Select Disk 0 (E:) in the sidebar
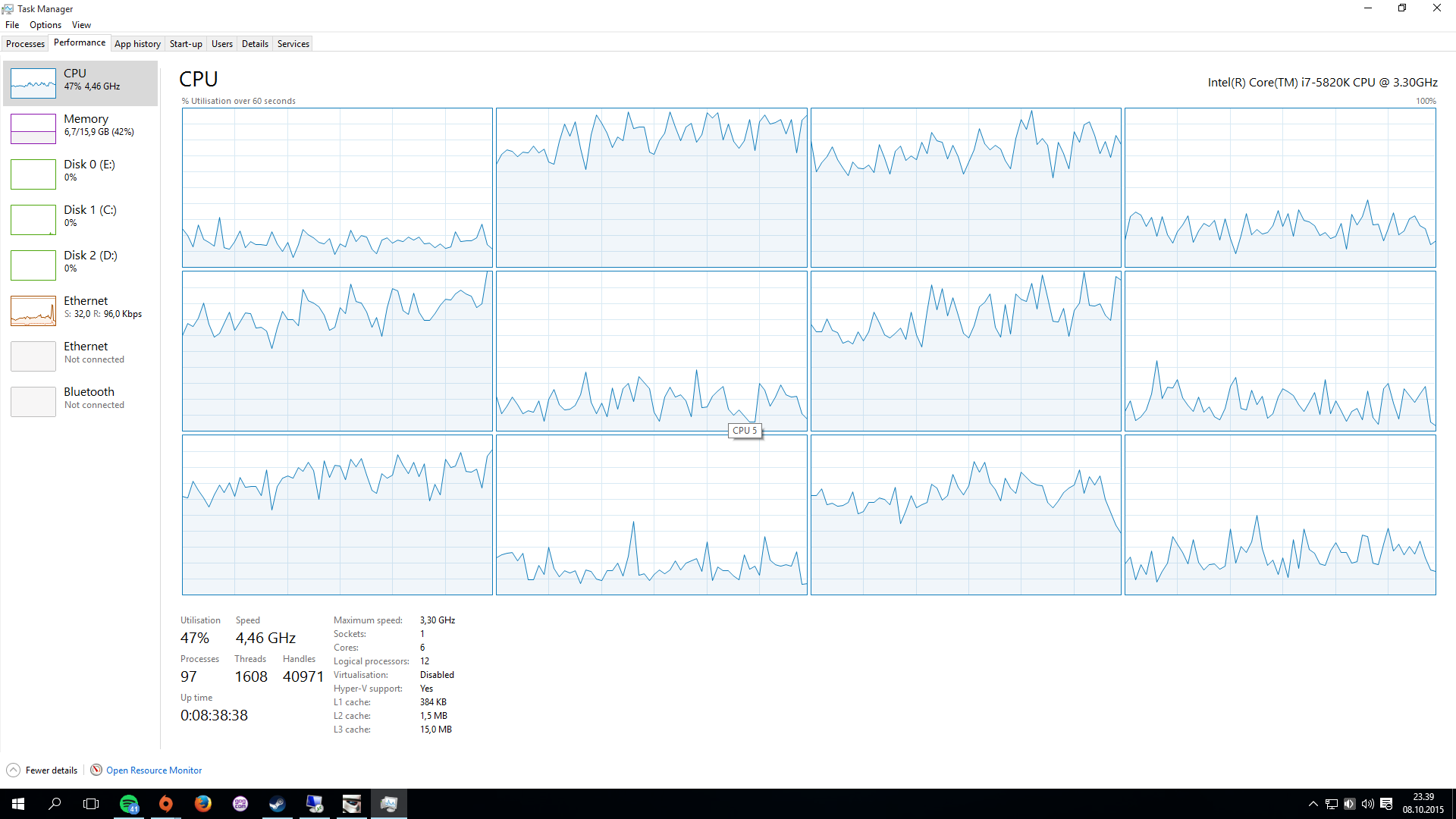The width and height of the screenshot is (1456, 819). 80,174
